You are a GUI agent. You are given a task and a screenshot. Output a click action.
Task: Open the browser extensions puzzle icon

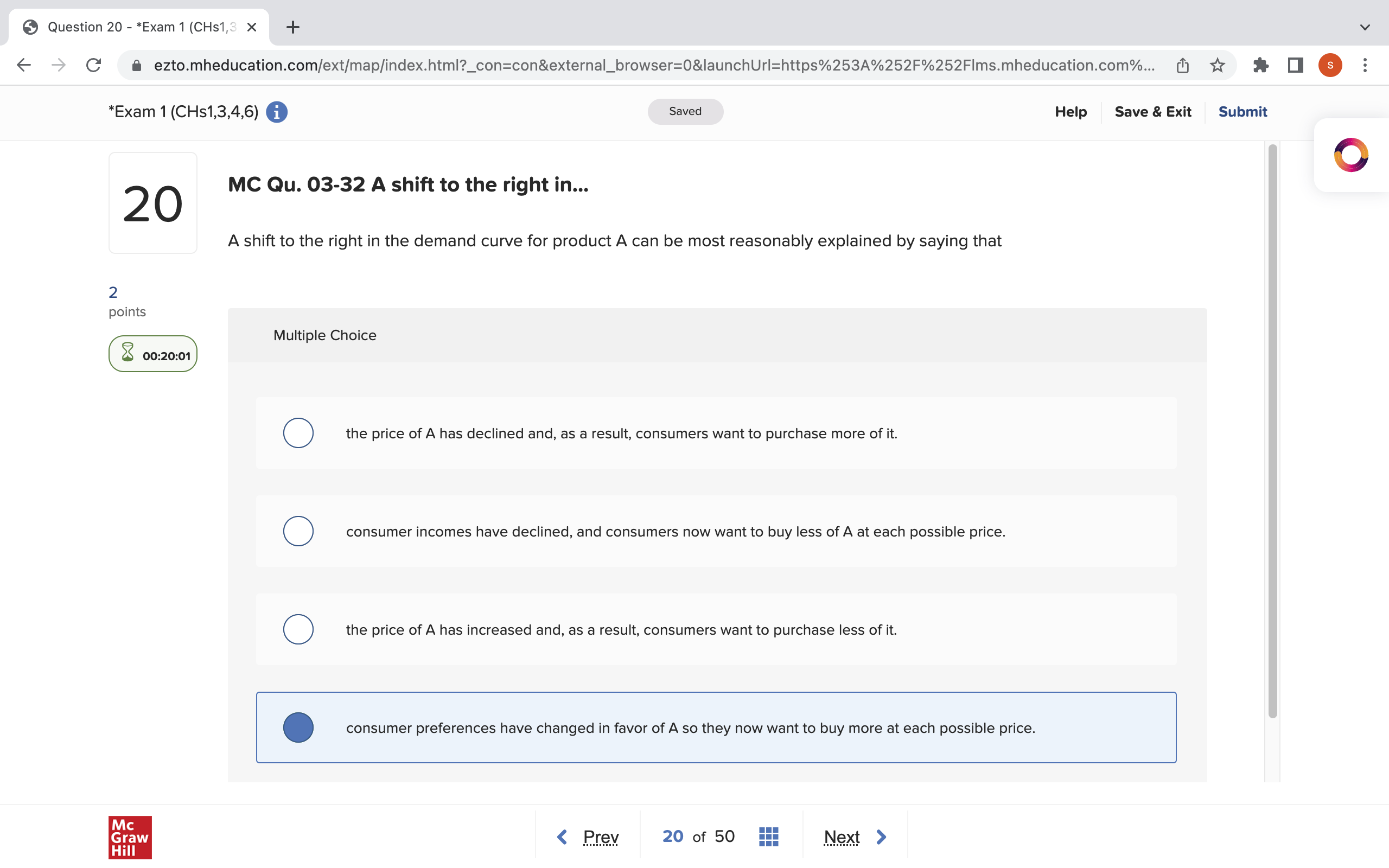click(x=1260, y=66)
